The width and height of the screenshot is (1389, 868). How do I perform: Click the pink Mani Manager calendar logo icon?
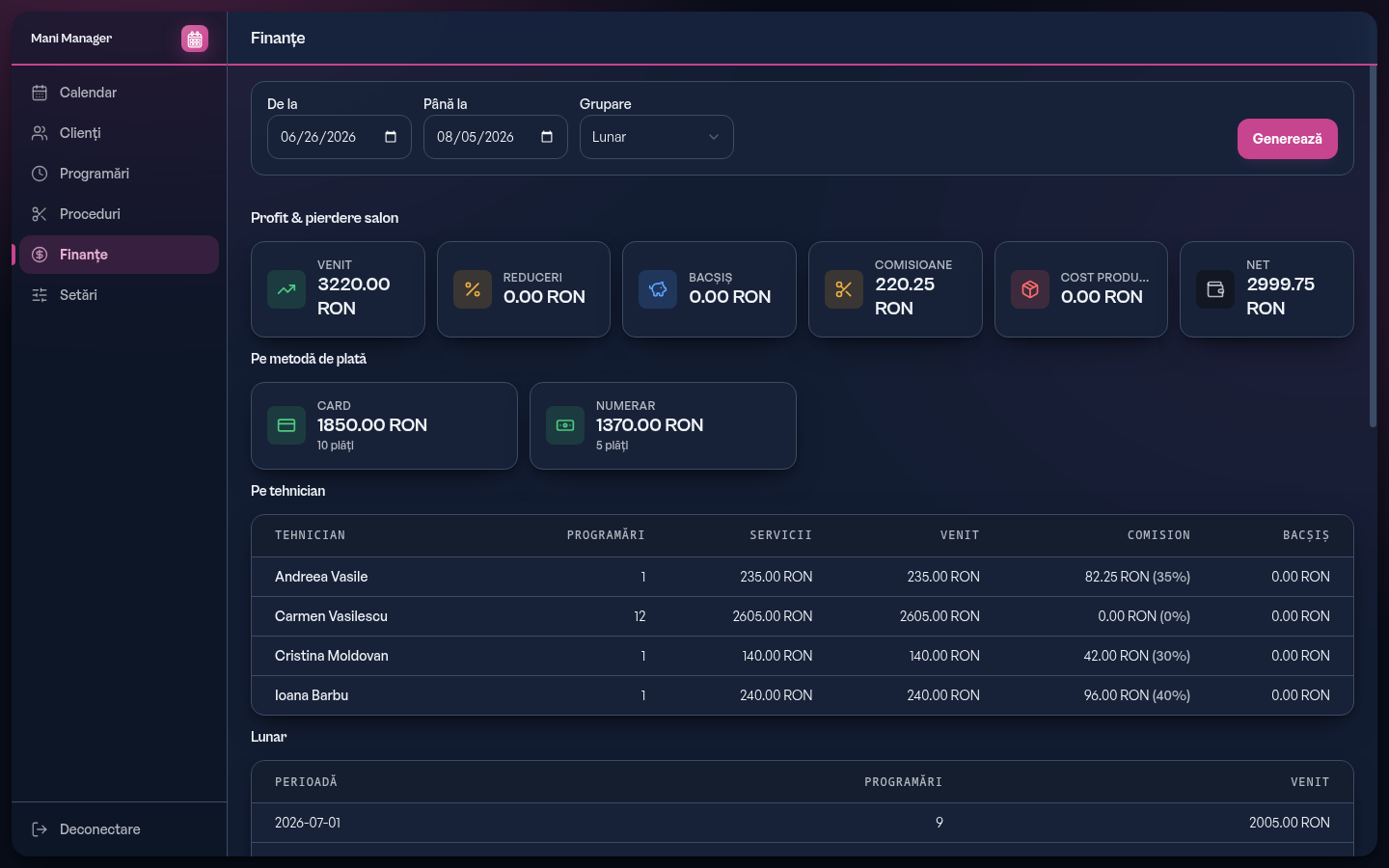click(195, 39)
